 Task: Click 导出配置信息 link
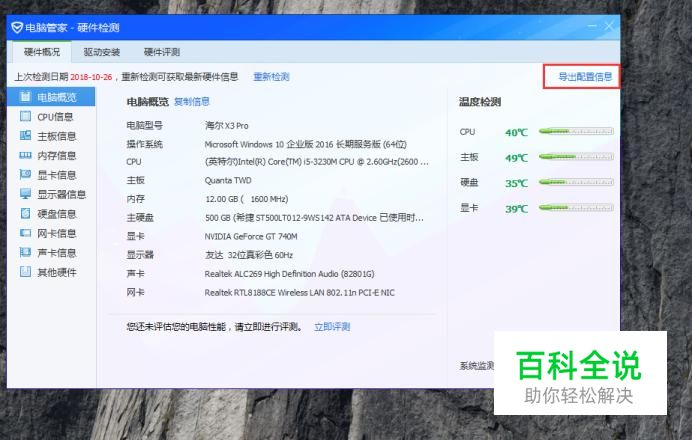point(585,77)
